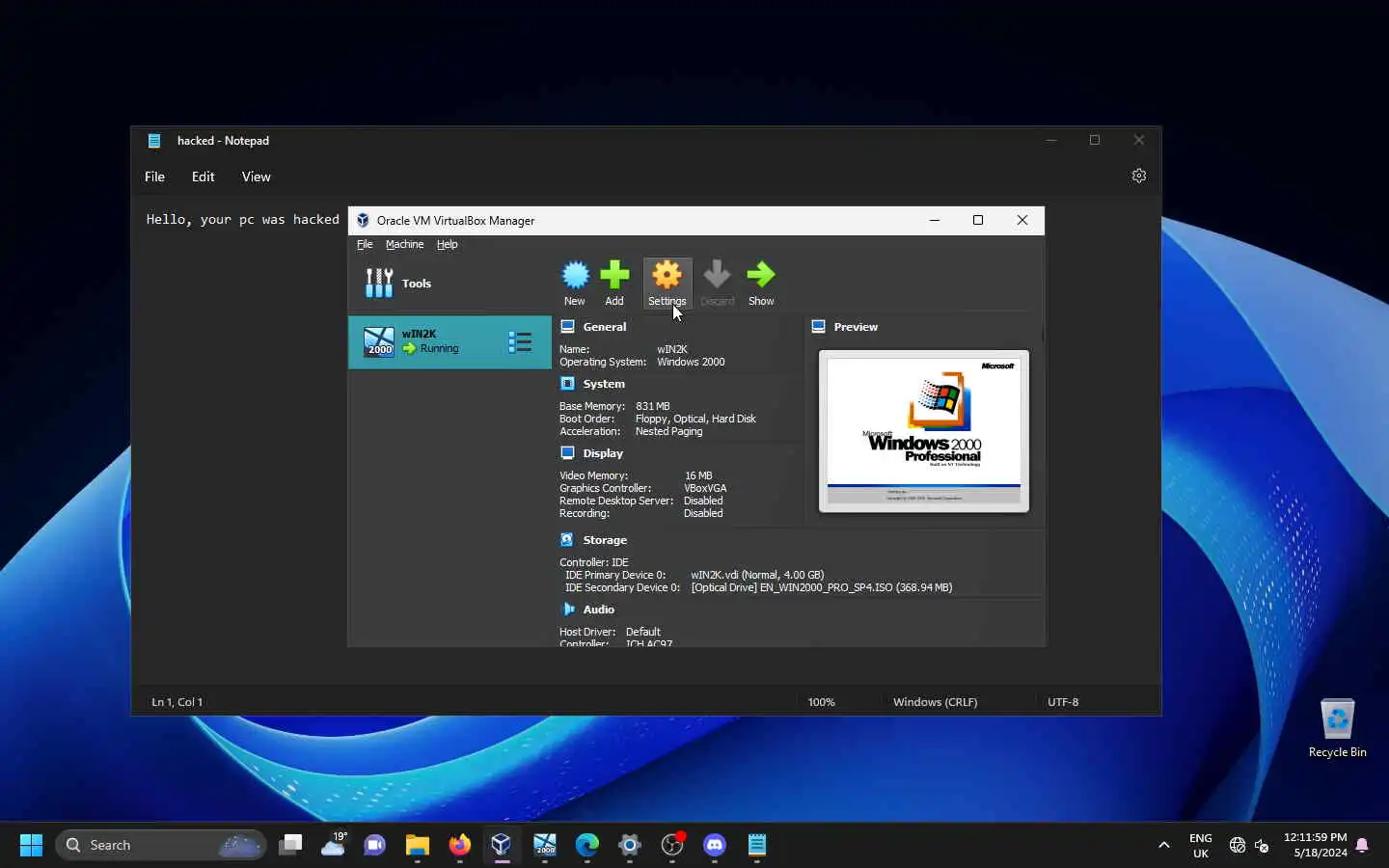Click the Audio section heading
This screenshot has width=1389, height=868.
coord(598,610)
